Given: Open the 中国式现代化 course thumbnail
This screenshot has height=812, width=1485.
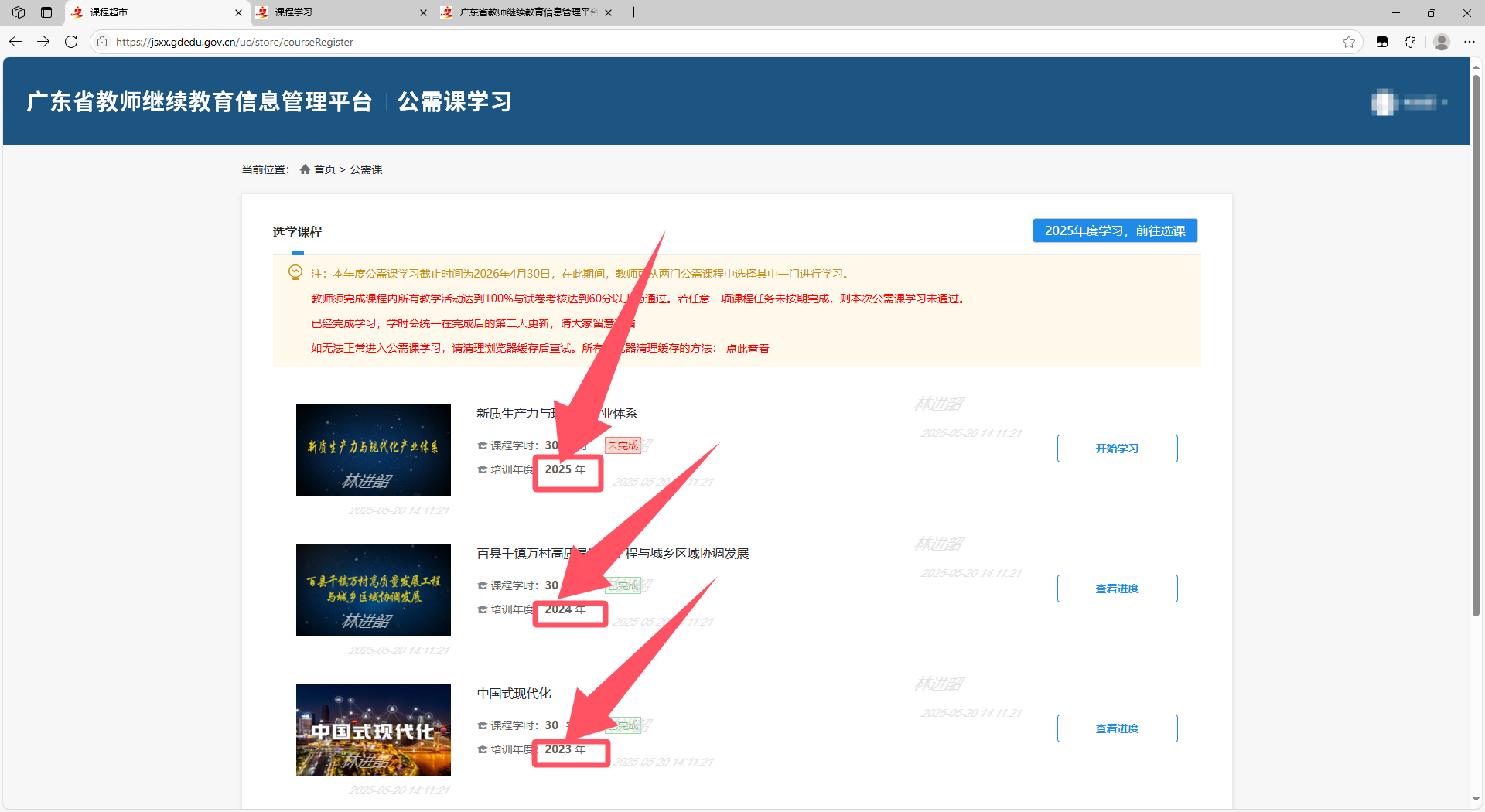Looking at the screenshot, I should click(x=373, y=730).
